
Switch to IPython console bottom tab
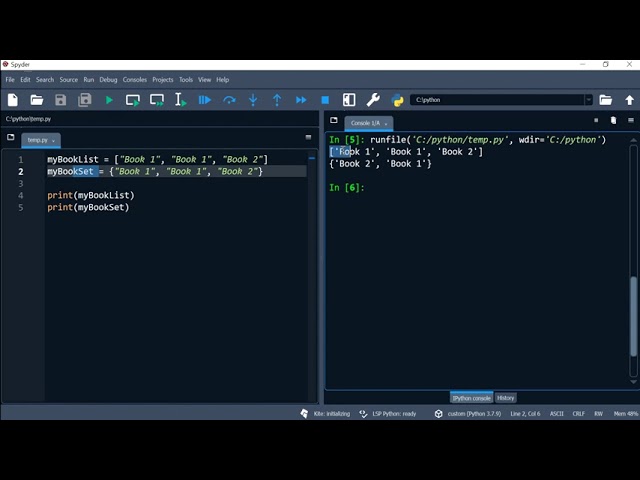pyautogui.click(x=471, y=398)
